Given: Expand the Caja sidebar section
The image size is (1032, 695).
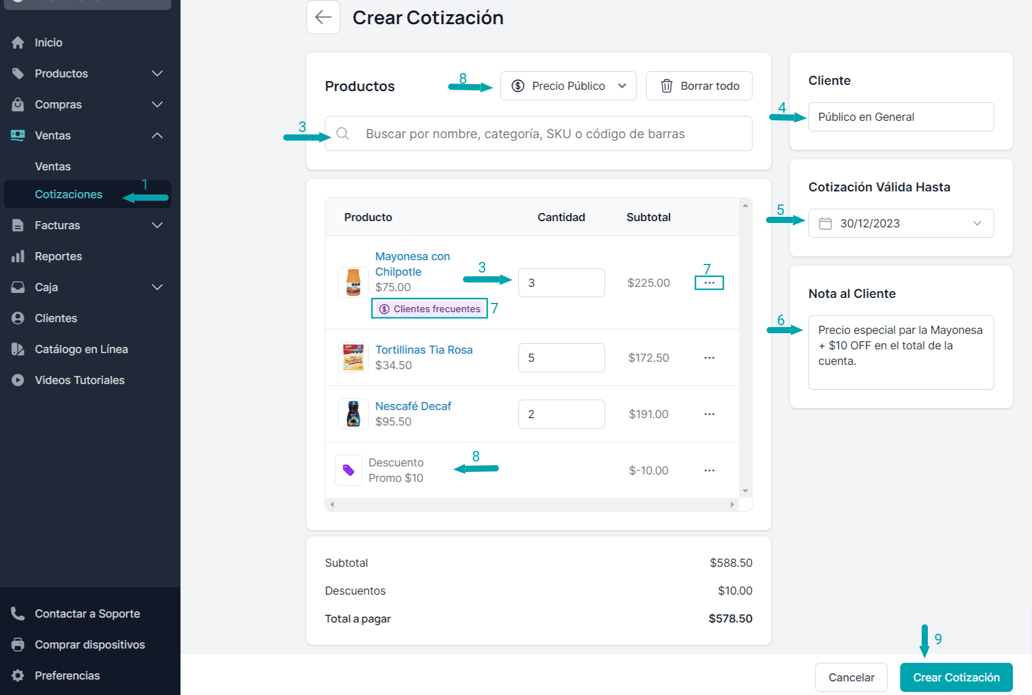Looking at the screenshot, I should (157, 288).
